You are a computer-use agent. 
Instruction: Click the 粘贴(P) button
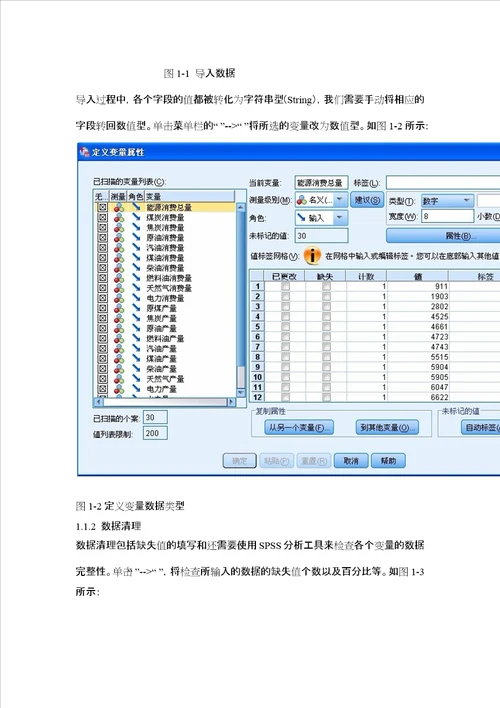(276, 461)
